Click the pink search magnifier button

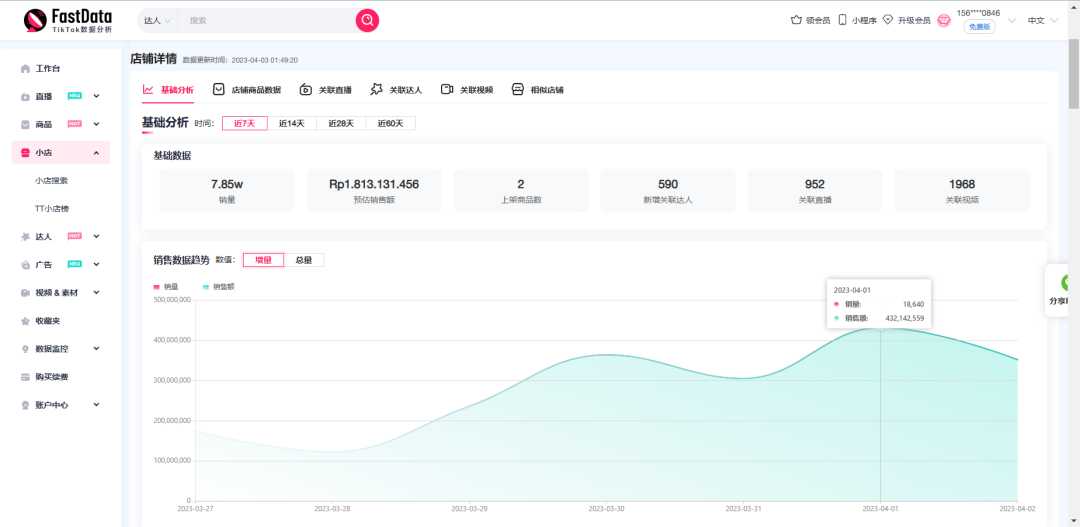(x=367, y=20)
